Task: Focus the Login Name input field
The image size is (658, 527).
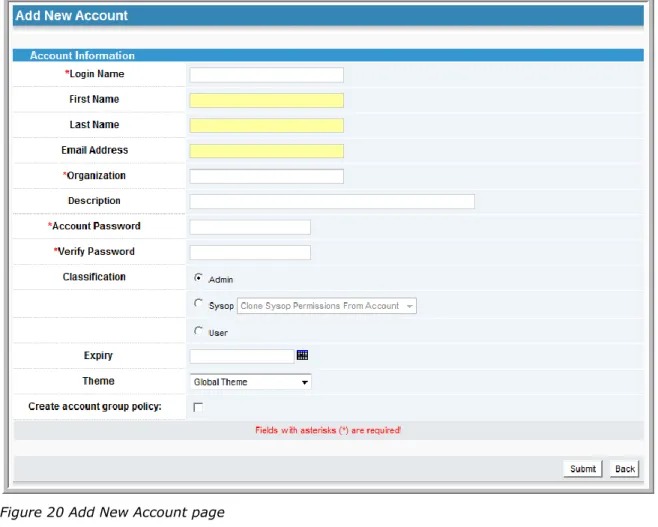Action: click(x=266, y=75)
